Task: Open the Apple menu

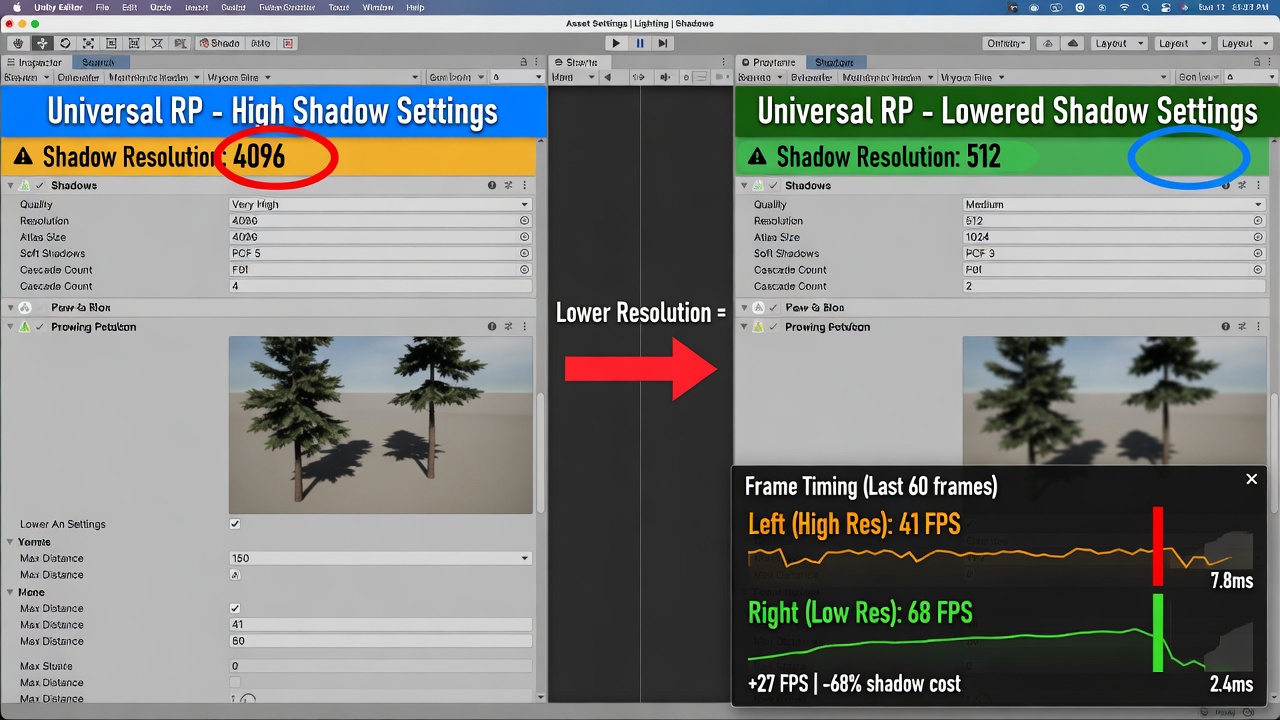Action: (x=16, y=7)
